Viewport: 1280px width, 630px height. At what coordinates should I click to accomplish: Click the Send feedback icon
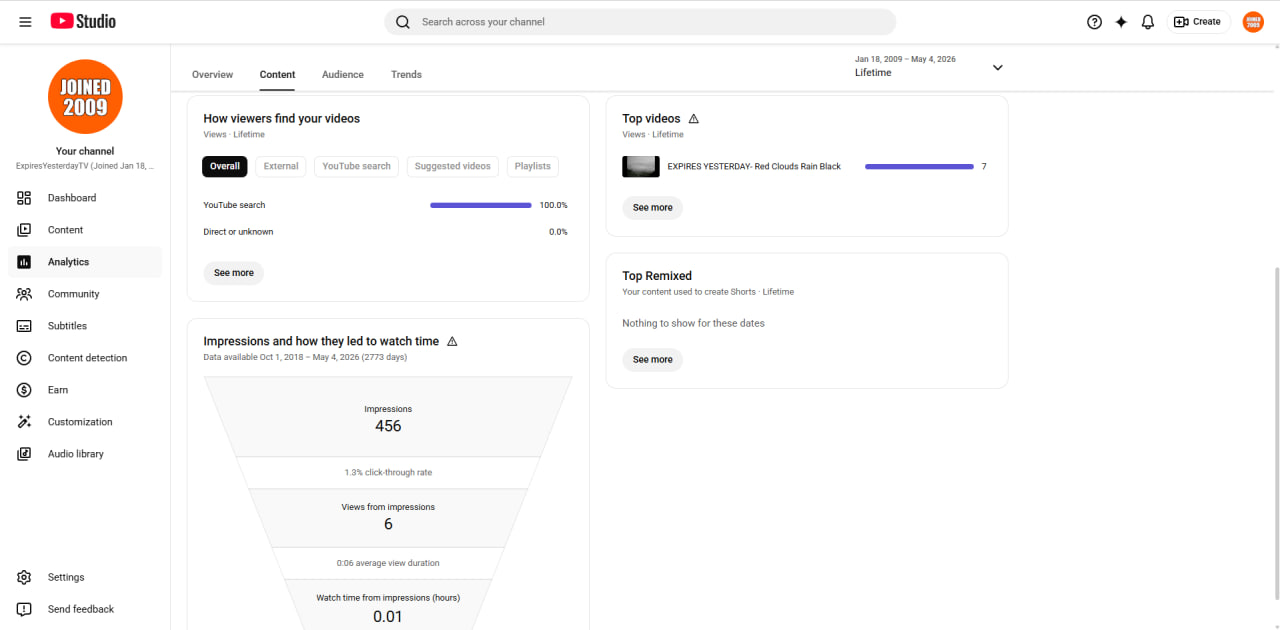click(x=25, y=609)
